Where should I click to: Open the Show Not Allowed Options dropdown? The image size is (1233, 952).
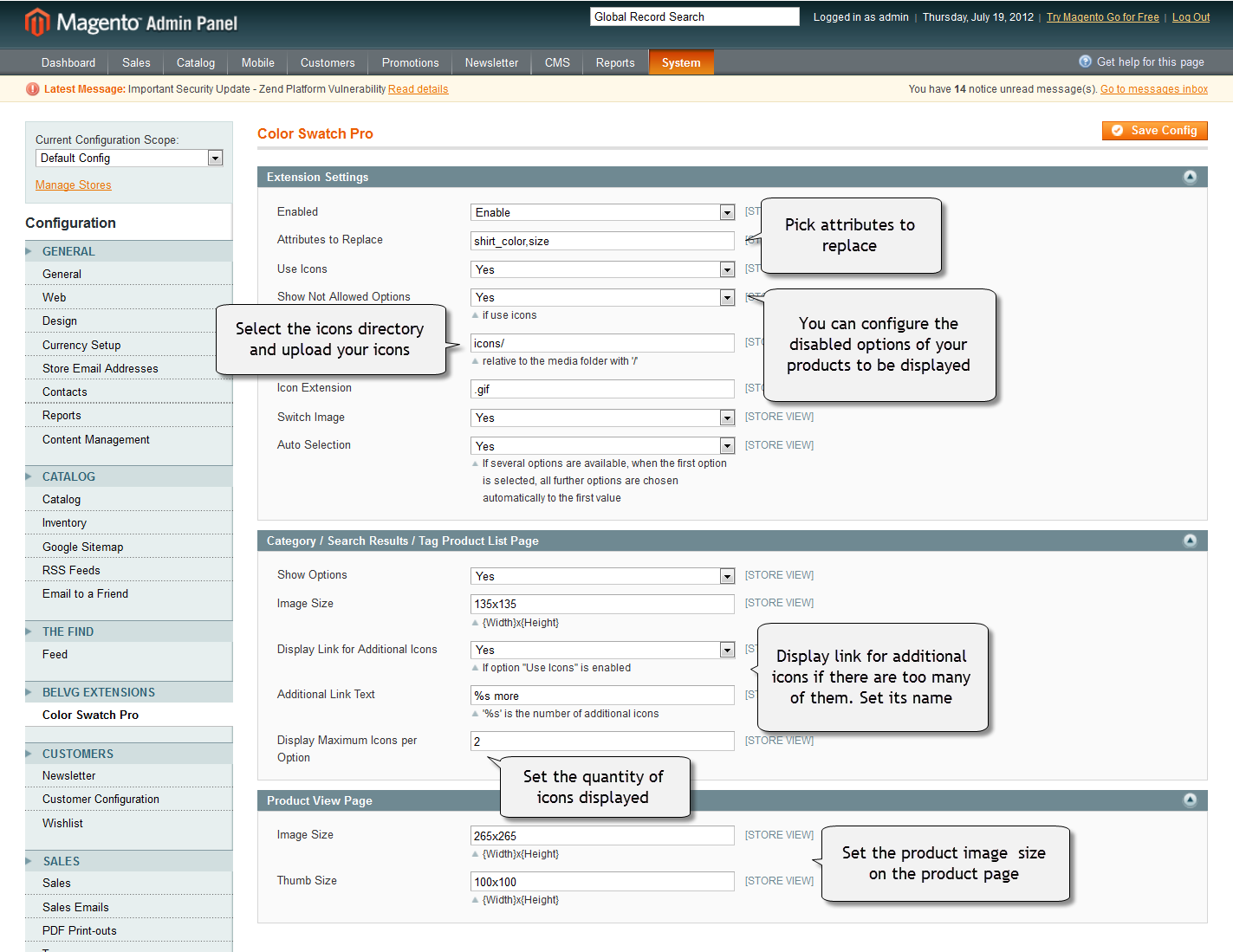(602, 297)
